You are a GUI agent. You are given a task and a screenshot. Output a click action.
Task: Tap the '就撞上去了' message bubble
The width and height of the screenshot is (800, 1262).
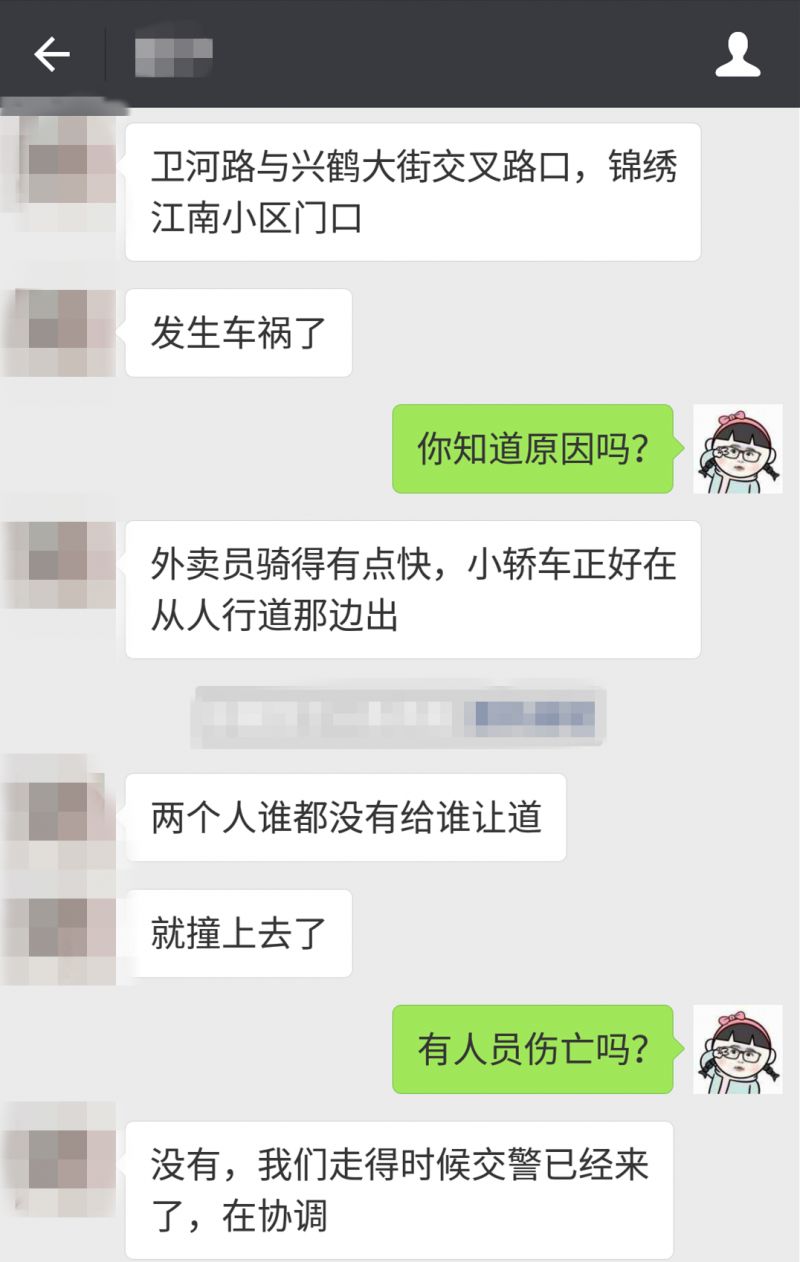pyautogui.click(x=238, y=933)
